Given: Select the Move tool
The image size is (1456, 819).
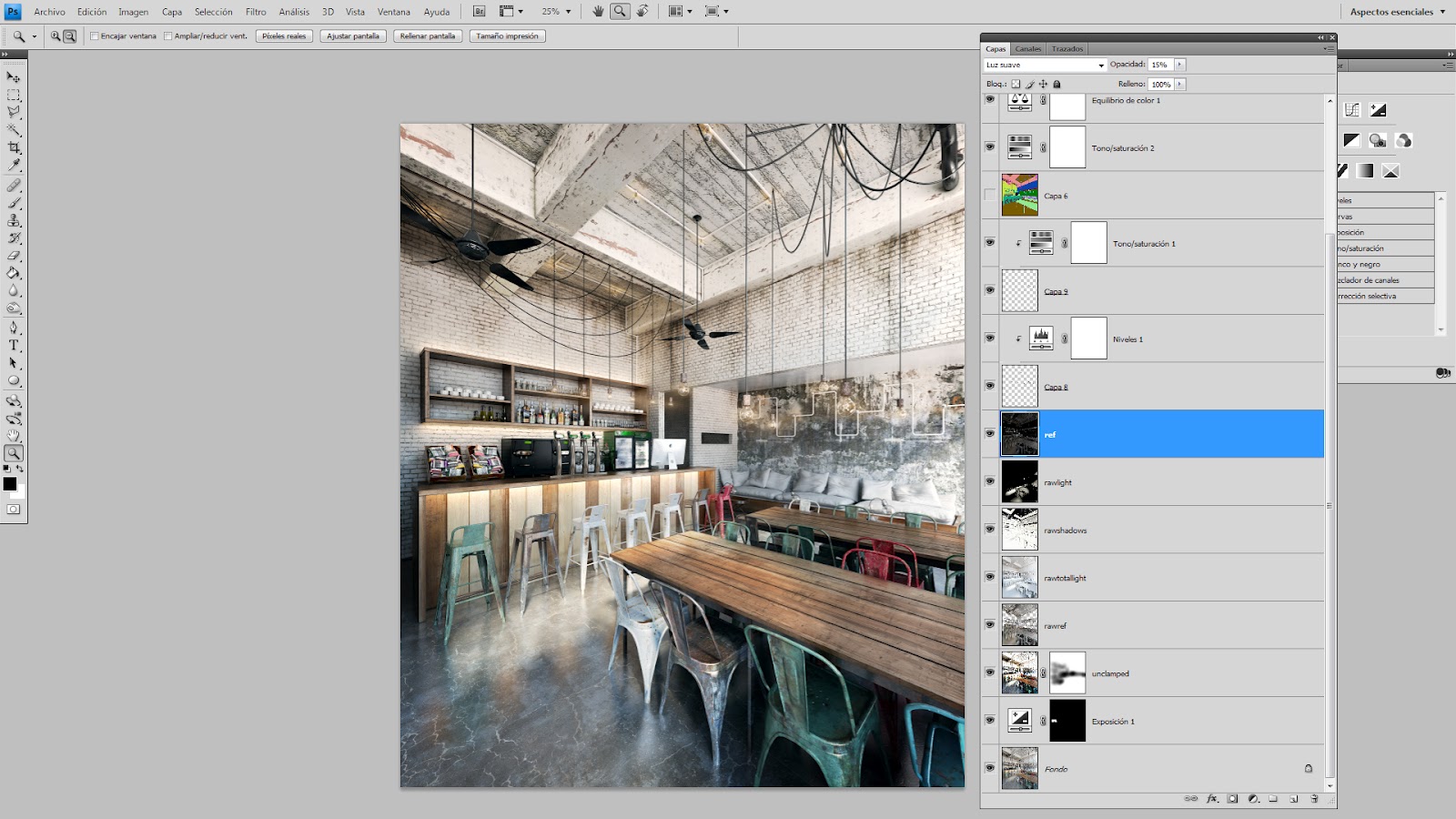Looking at the screenshot, I should click(14, 77).
